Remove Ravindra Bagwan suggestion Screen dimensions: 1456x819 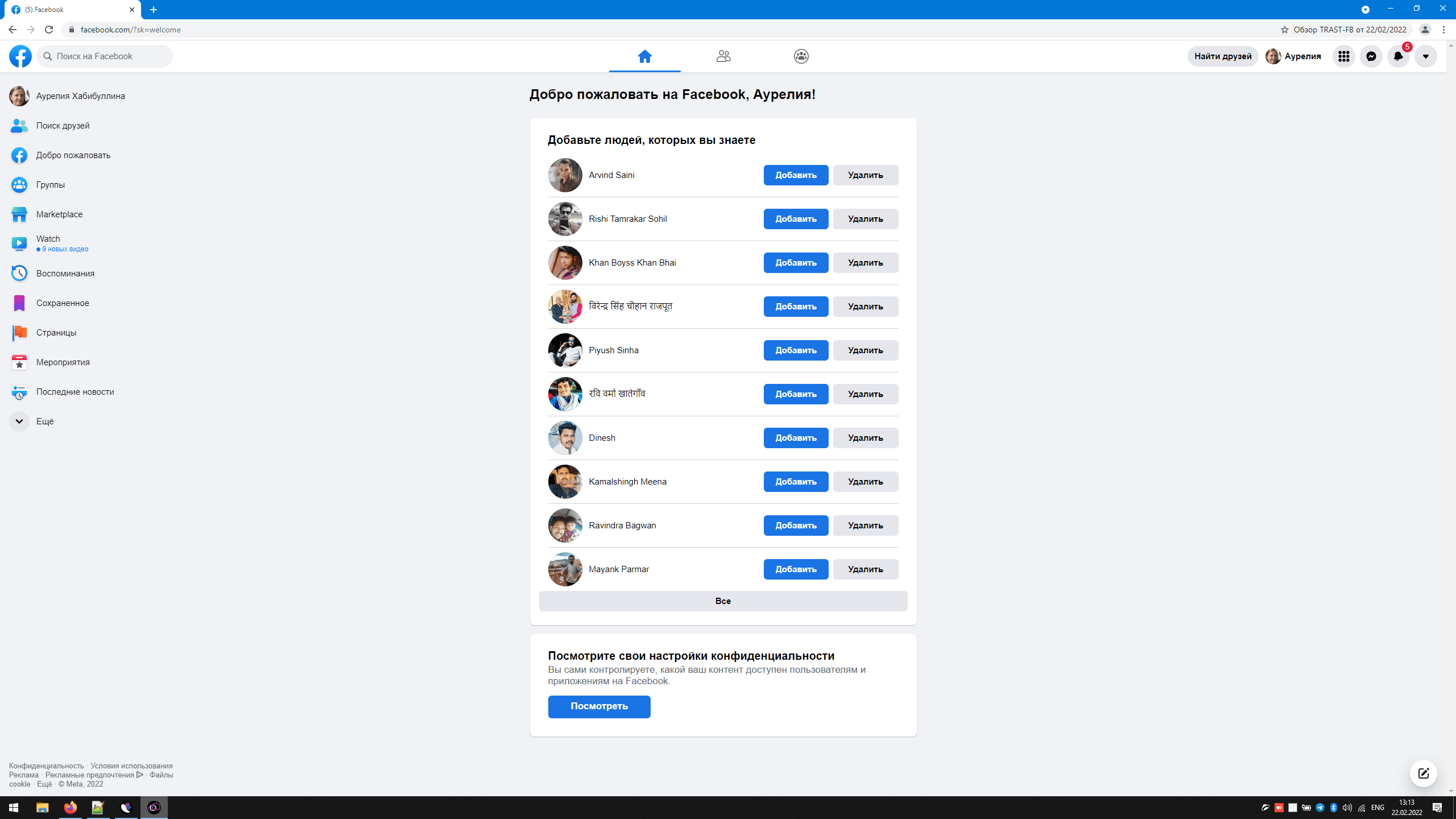pos(866,526)
